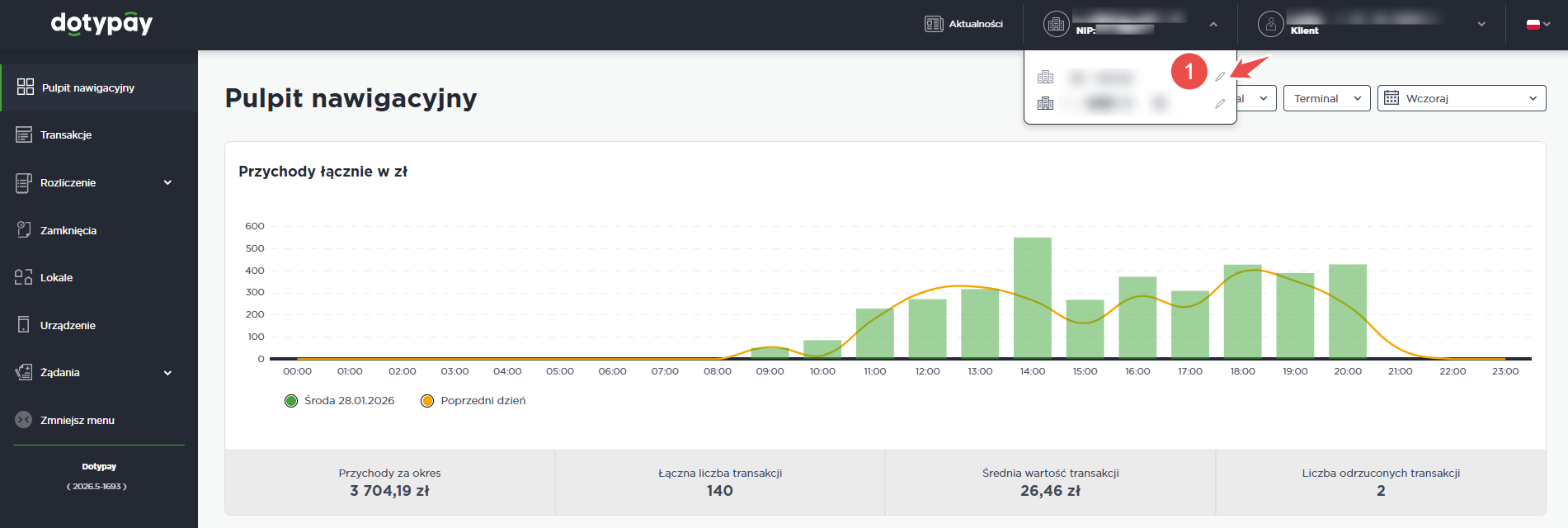1568x528 pixels.
Task: Click the second company edit pencil icon
Action: tap(1220, 104)
